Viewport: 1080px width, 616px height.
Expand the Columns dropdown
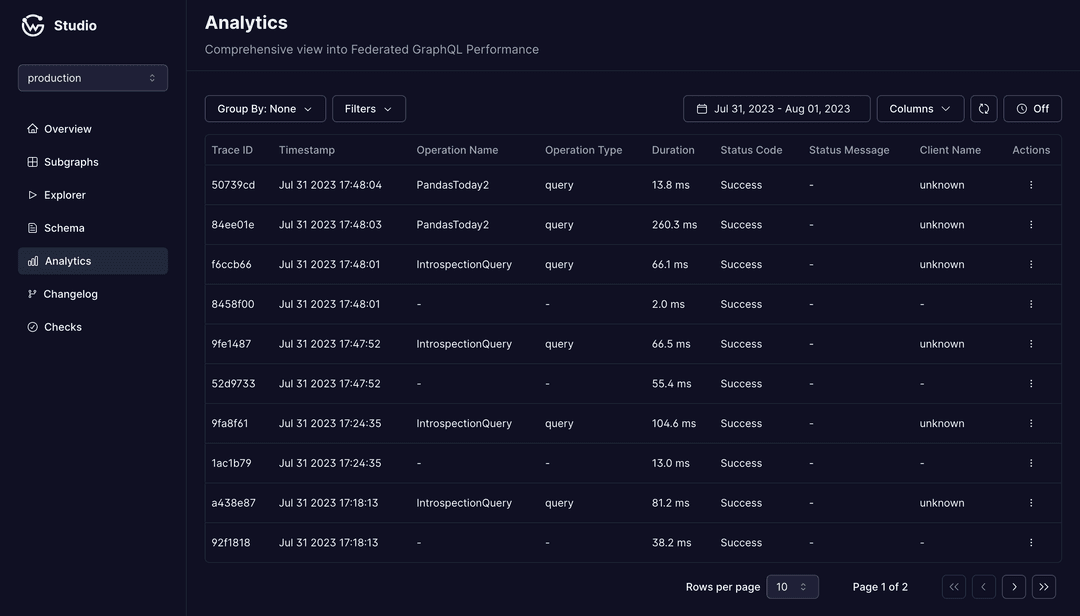click(x=919, y=108)
